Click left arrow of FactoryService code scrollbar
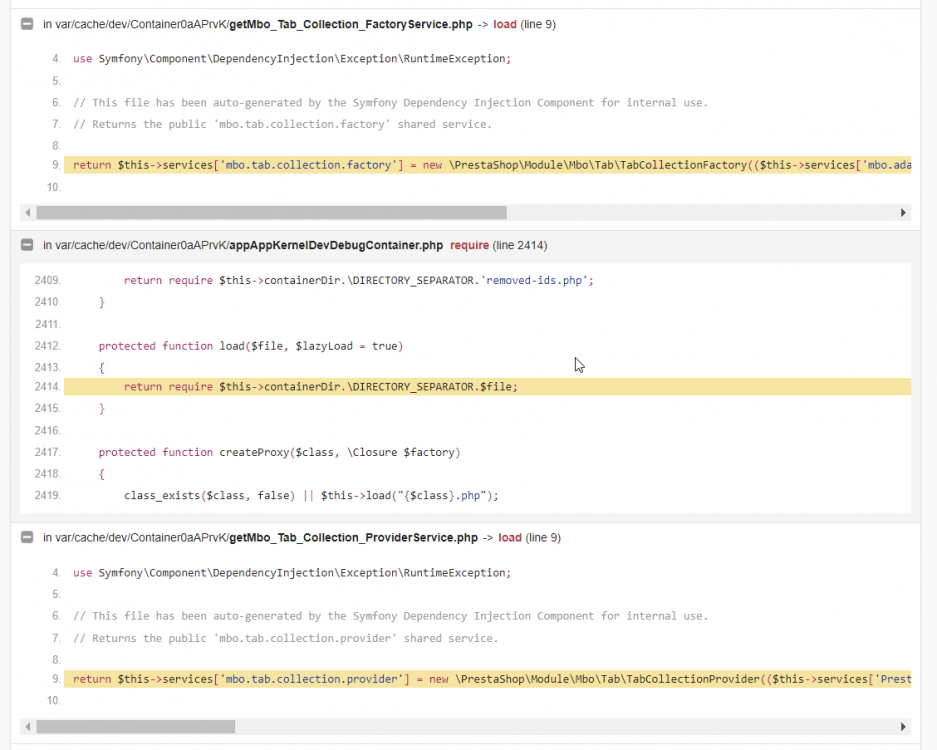 pos(28,213)
